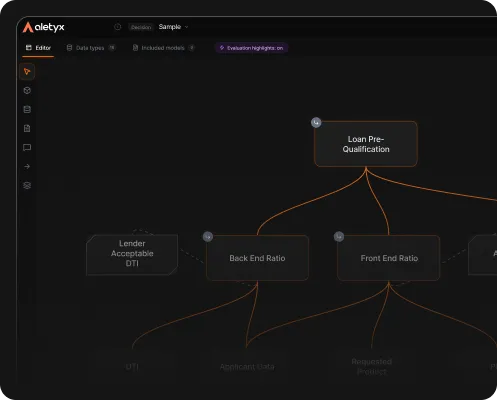This screenshot has height=400, width=497.
Task: Select the Loan Pre-Qualification node
Action: [x=366, y=144]
